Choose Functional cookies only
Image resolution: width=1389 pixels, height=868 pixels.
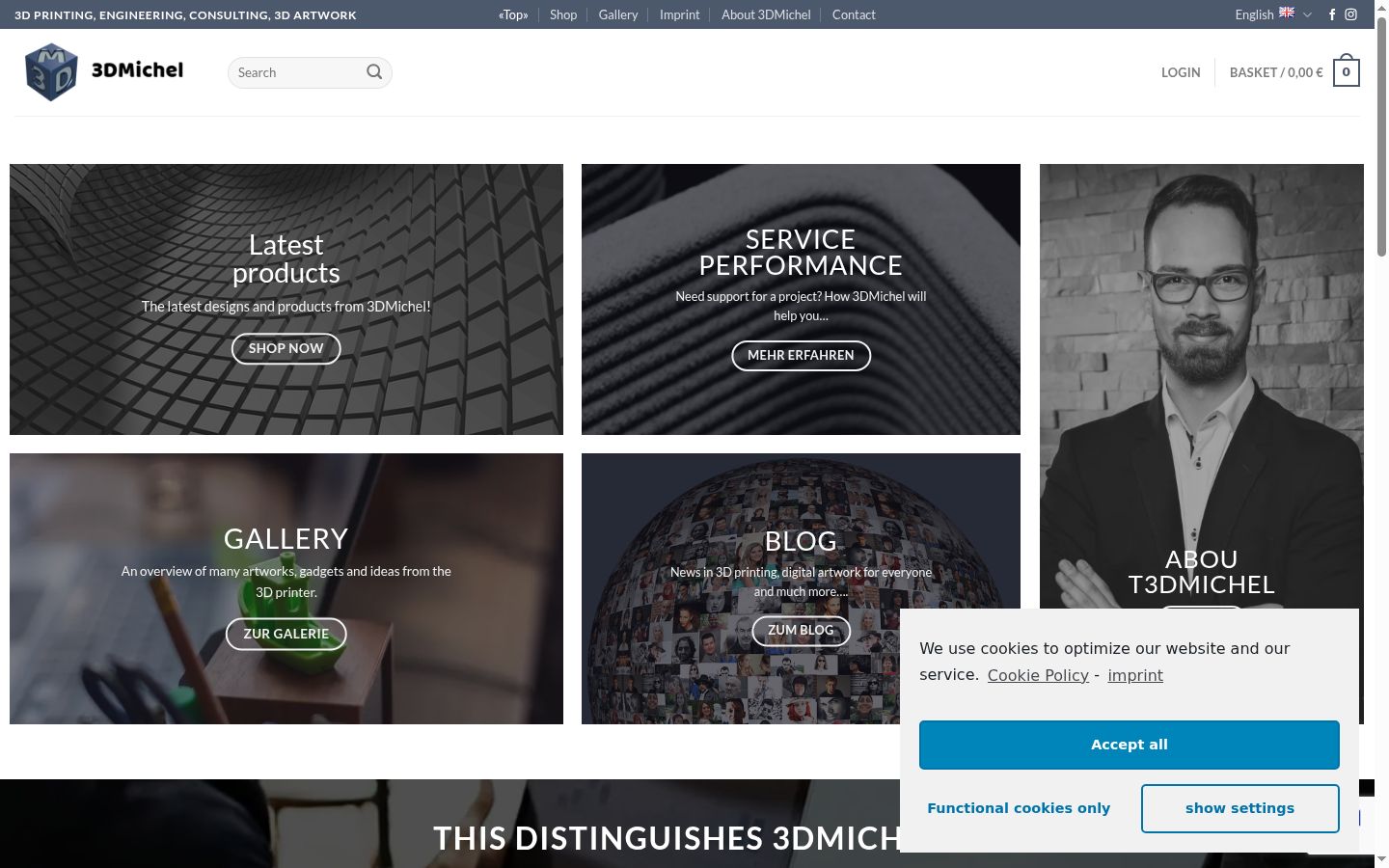click(1019, 808)
